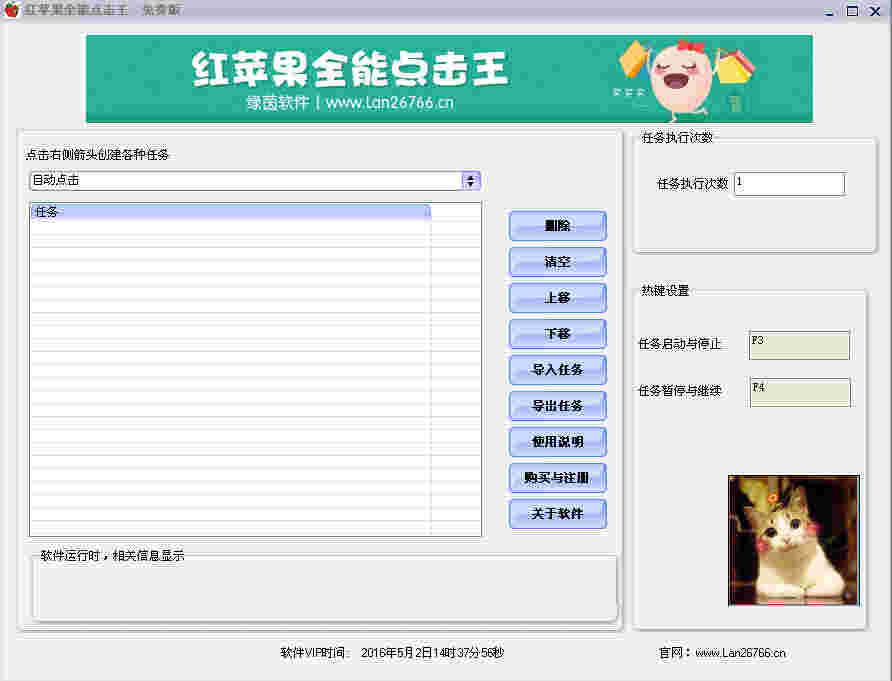Select the F4 pause/resume hotkey field
The image size is (892, 681).
click(799, 392)
